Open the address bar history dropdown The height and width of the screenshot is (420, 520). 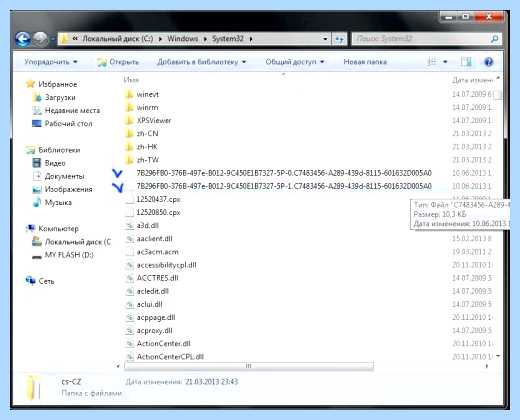[325, 39]
